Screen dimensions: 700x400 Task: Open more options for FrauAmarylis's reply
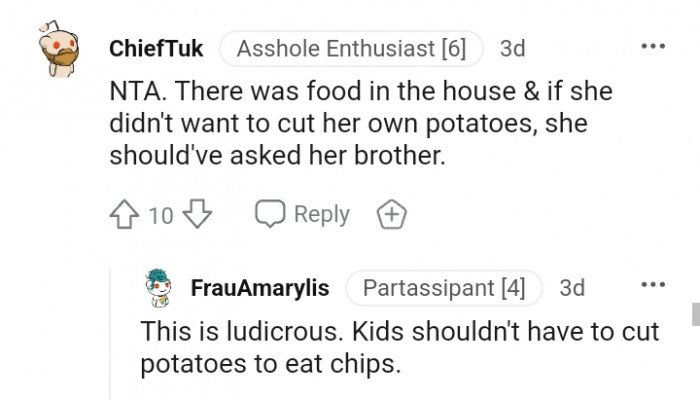click(x=653, y=287)
